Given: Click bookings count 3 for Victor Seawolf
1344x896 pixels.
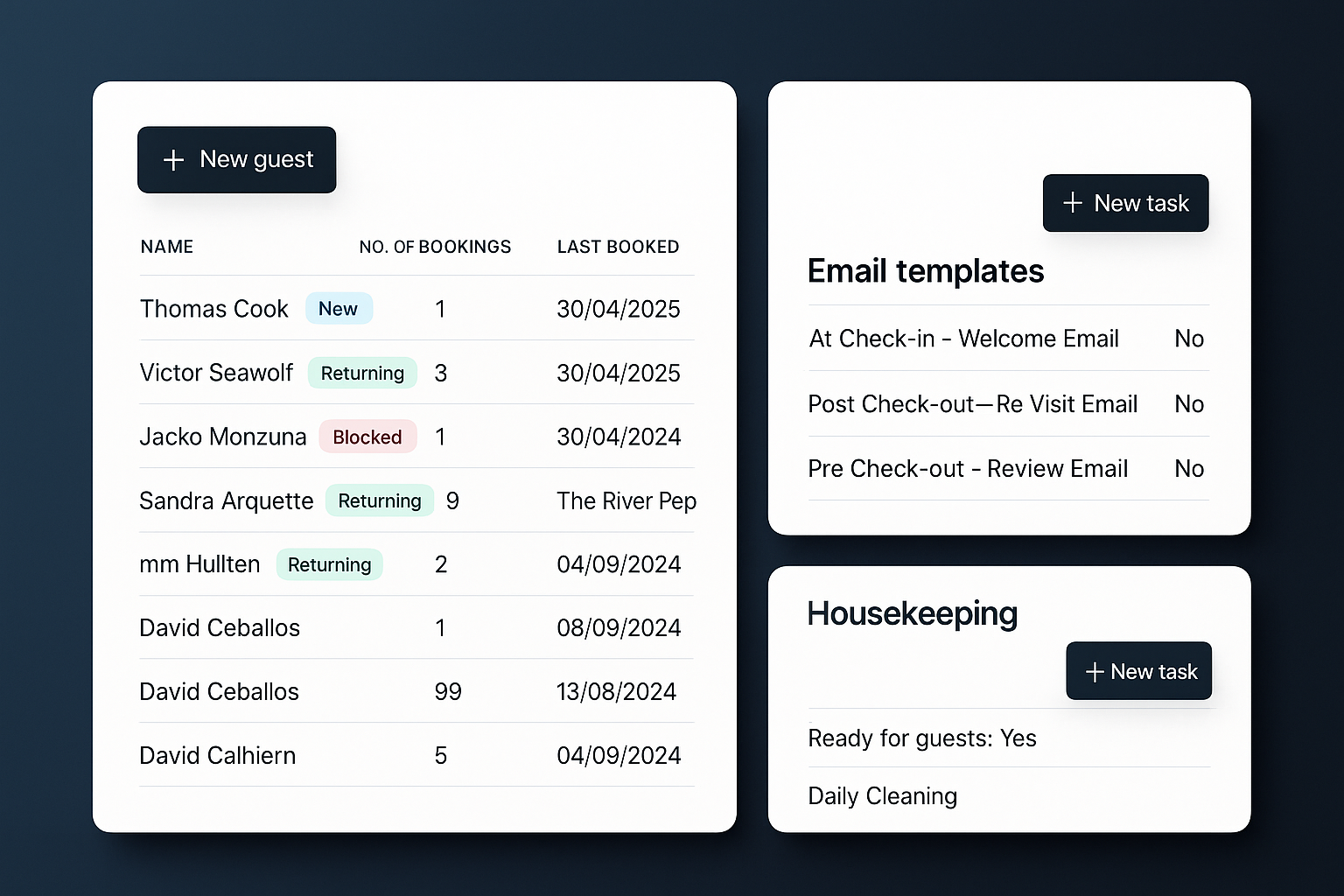Looking at the screenshot, I should coord(441,373).
